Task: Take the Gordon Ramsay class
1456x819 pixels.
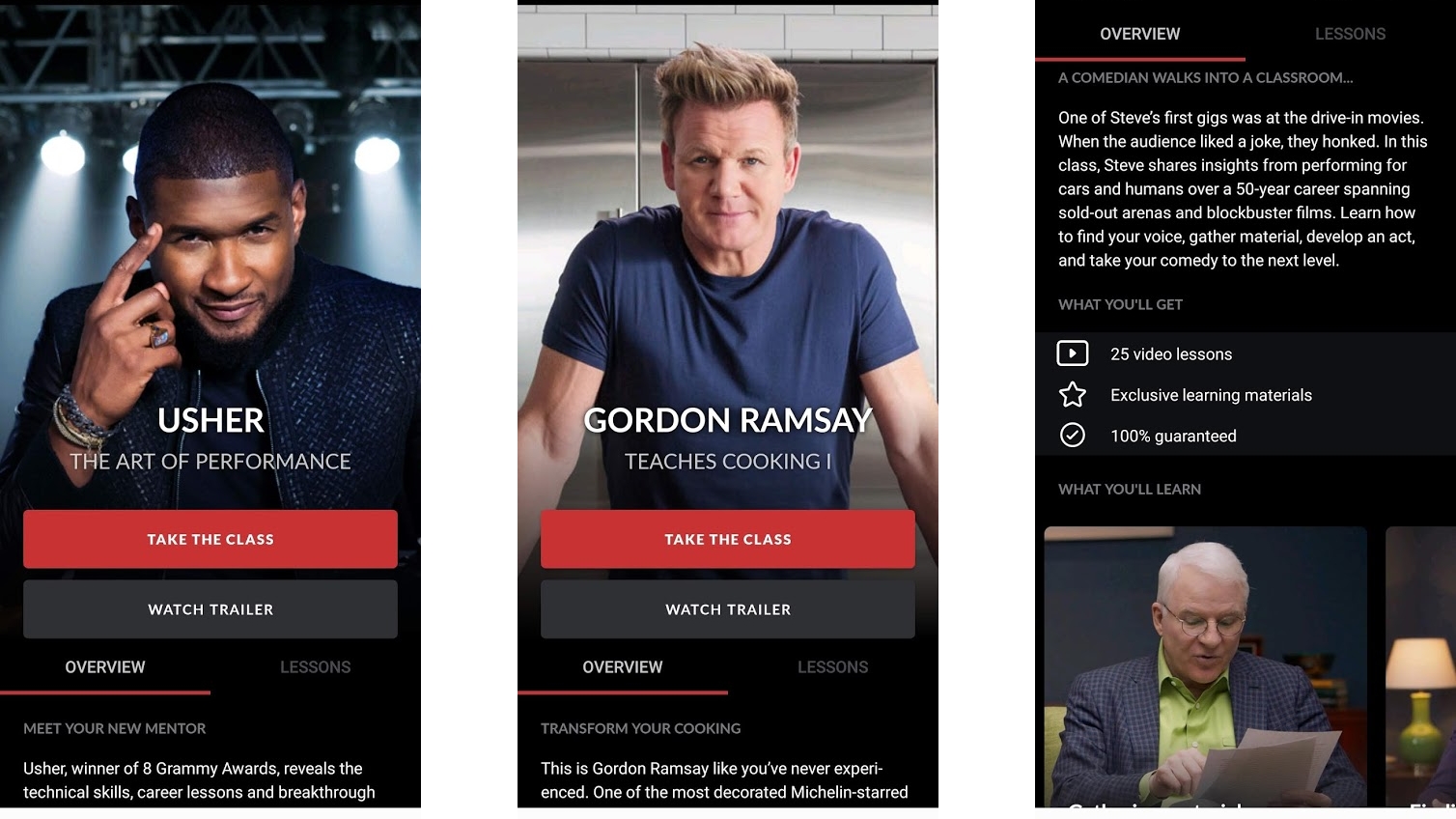Action: (x=728, y=539)
